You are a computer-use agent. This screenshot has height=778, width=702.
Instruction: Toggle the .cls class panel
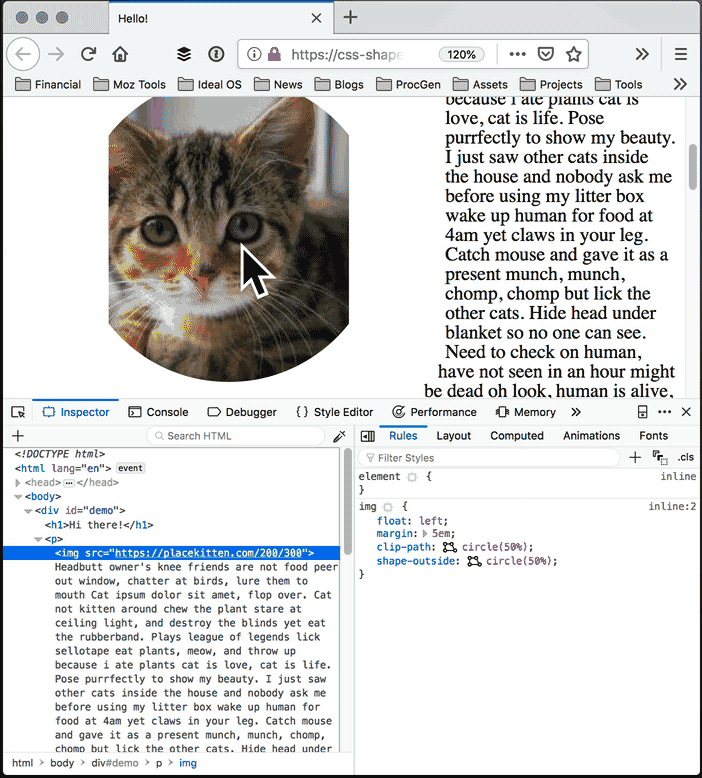click(686, 457)
